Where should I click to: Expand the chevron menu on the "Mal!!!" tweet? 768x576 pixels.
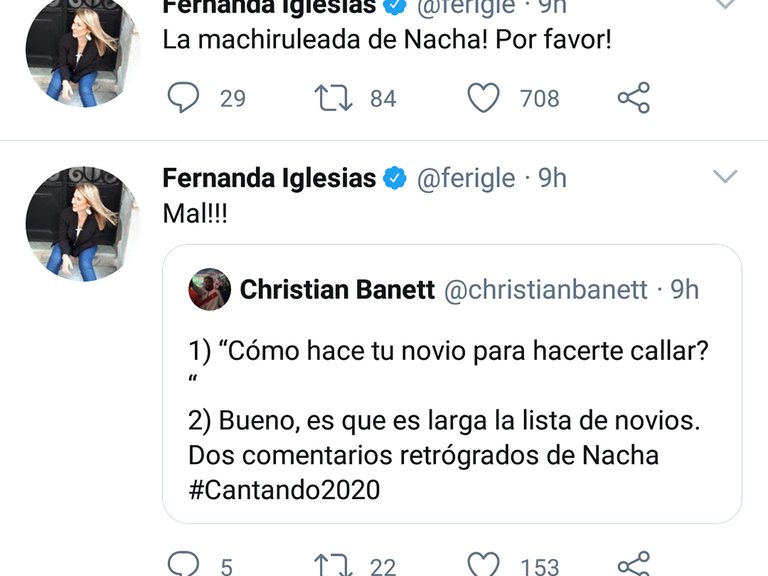click(724, 177)
